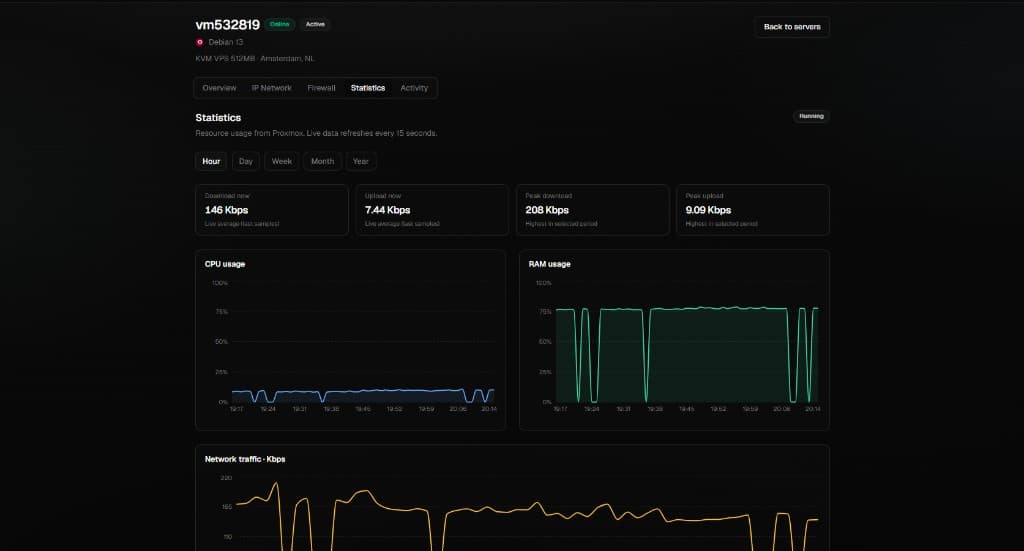The image size is (1024, 551).
Task: Click the 208 Kbps peak download value
Action: pos(547,210)
